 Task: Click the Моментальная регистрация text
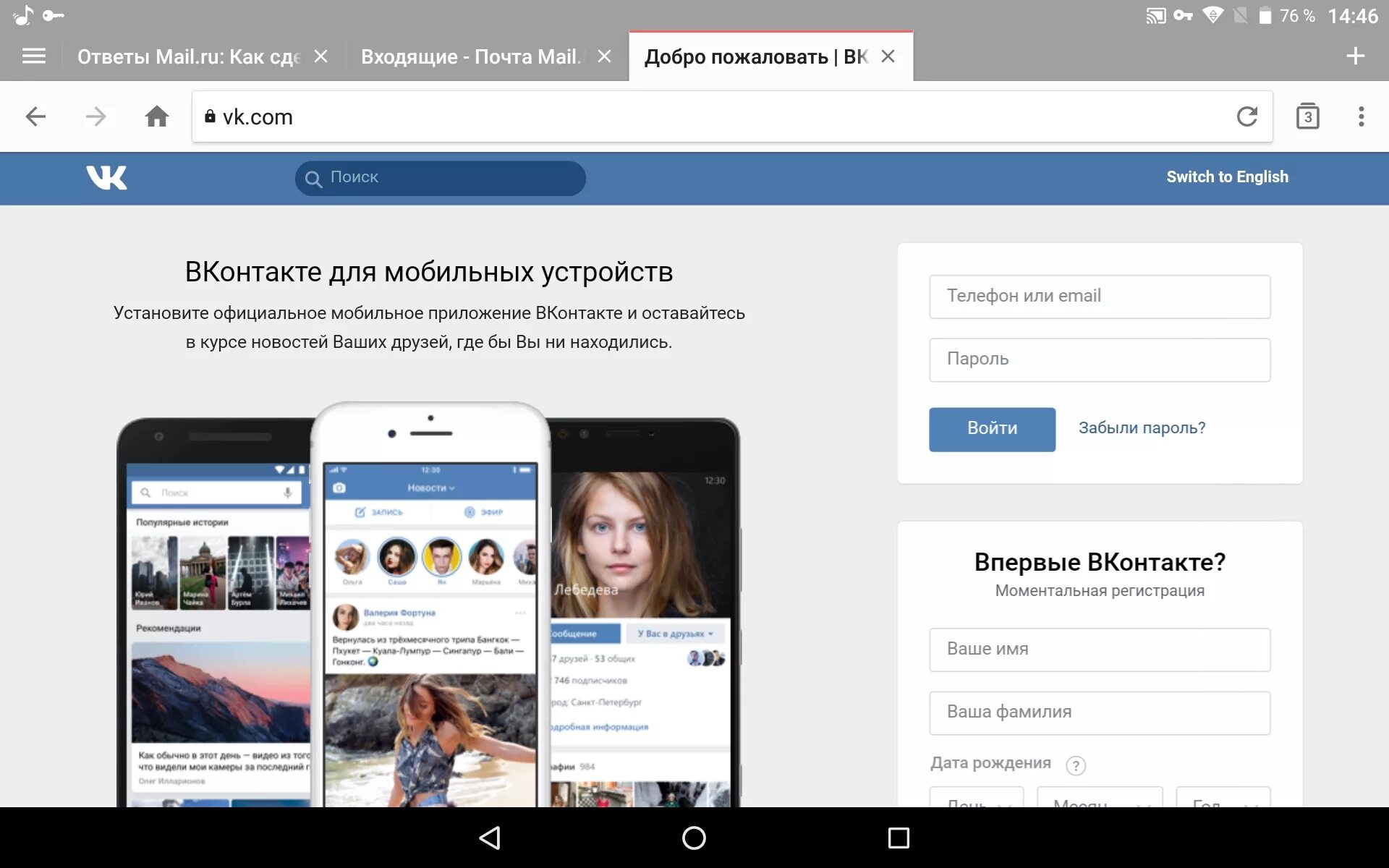(1100, 591)
